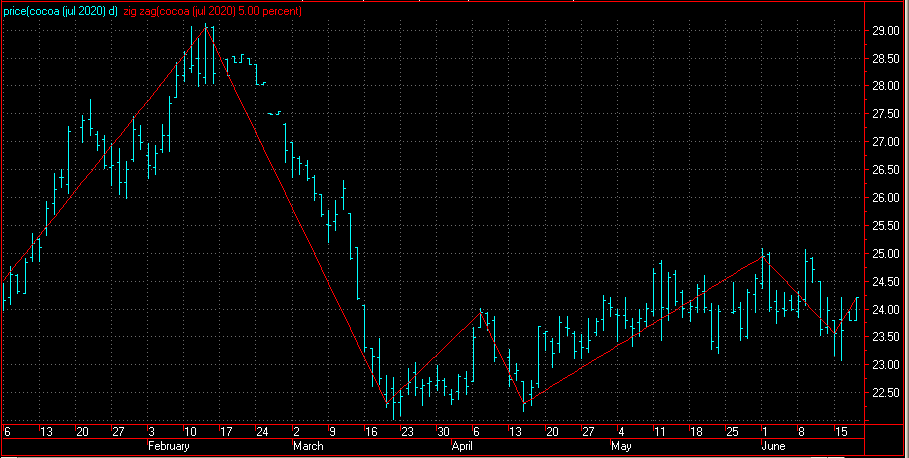Select the June month label
Screen dimensions: 909x458
(x=773, y=446)
